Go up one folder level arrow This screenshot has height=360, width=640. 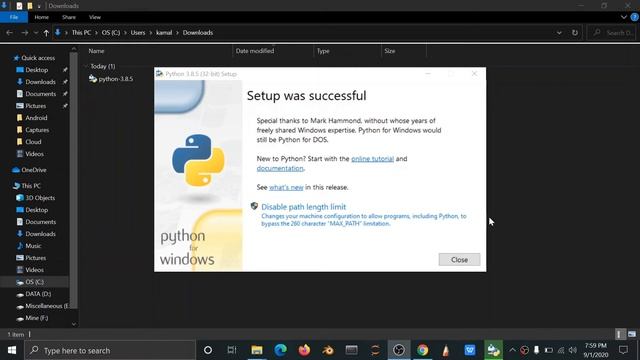pyautogui.click(x=46, y=33)
